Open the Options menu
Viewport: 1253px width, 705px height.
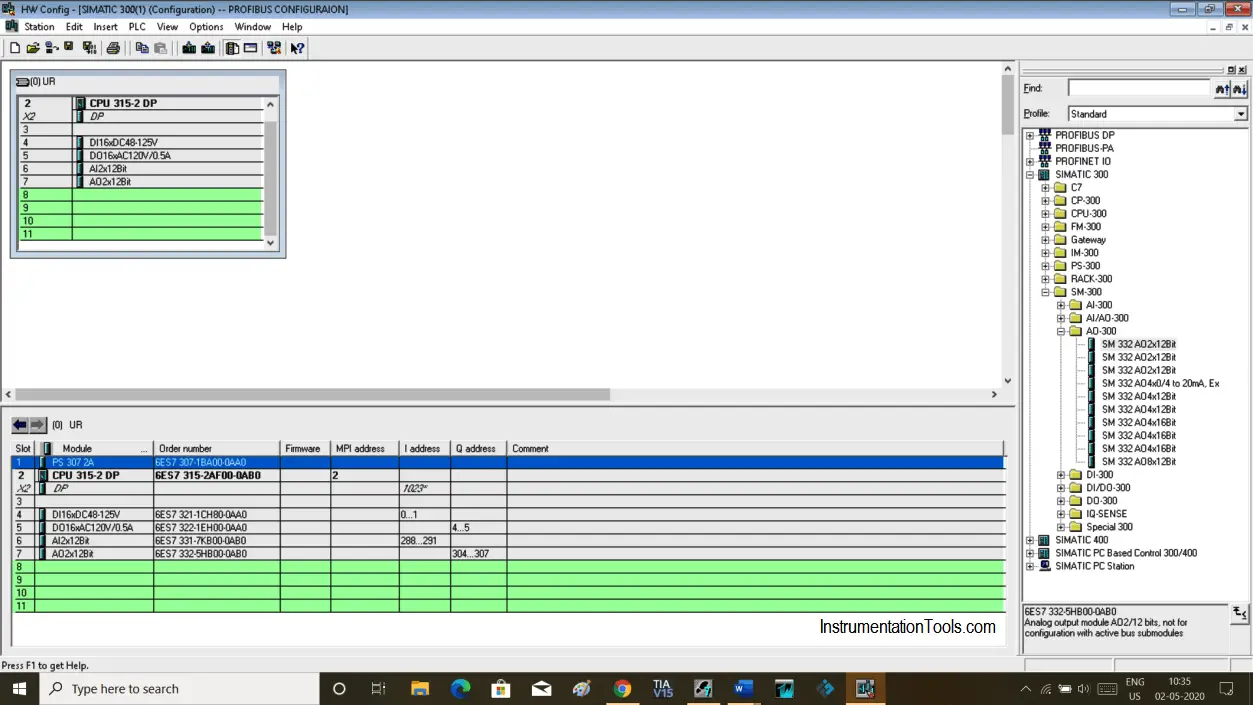[x=206, y=27]
